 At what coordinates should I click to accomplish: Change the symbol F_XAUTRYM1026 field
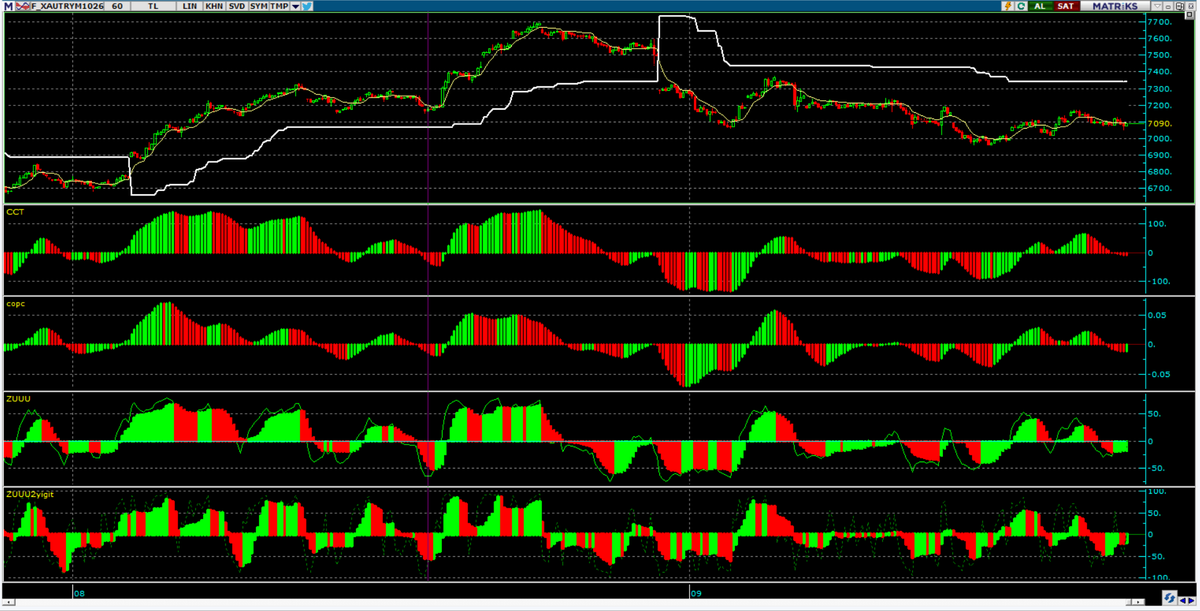click(x=66, y=6)
